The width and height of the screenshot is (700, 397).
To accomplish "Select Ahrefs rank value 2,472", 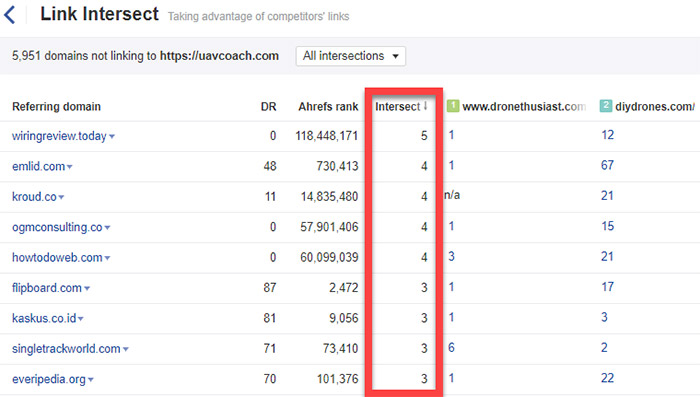I will coord(344,288).
